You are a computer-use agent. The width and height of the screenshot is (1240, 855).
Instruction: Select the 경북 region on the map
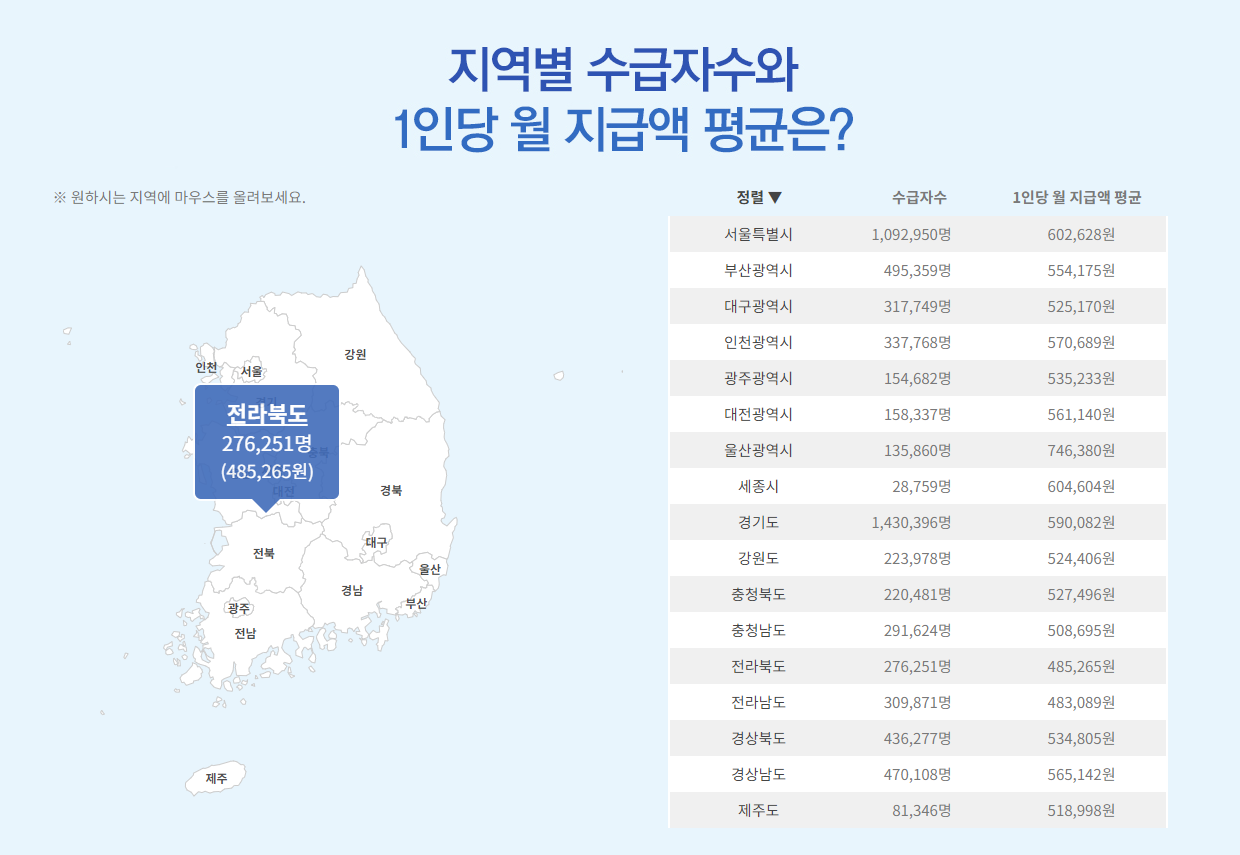click(x=390, y=490)
